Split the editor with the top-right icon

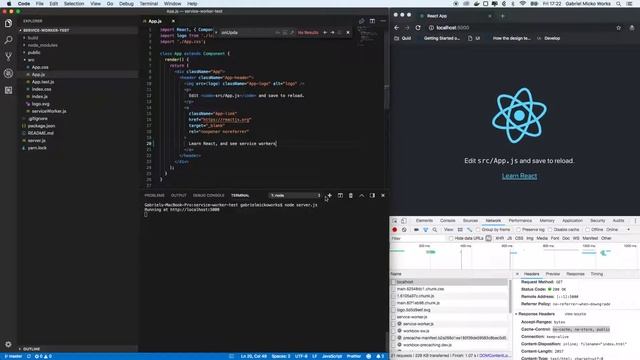point(372,21)
